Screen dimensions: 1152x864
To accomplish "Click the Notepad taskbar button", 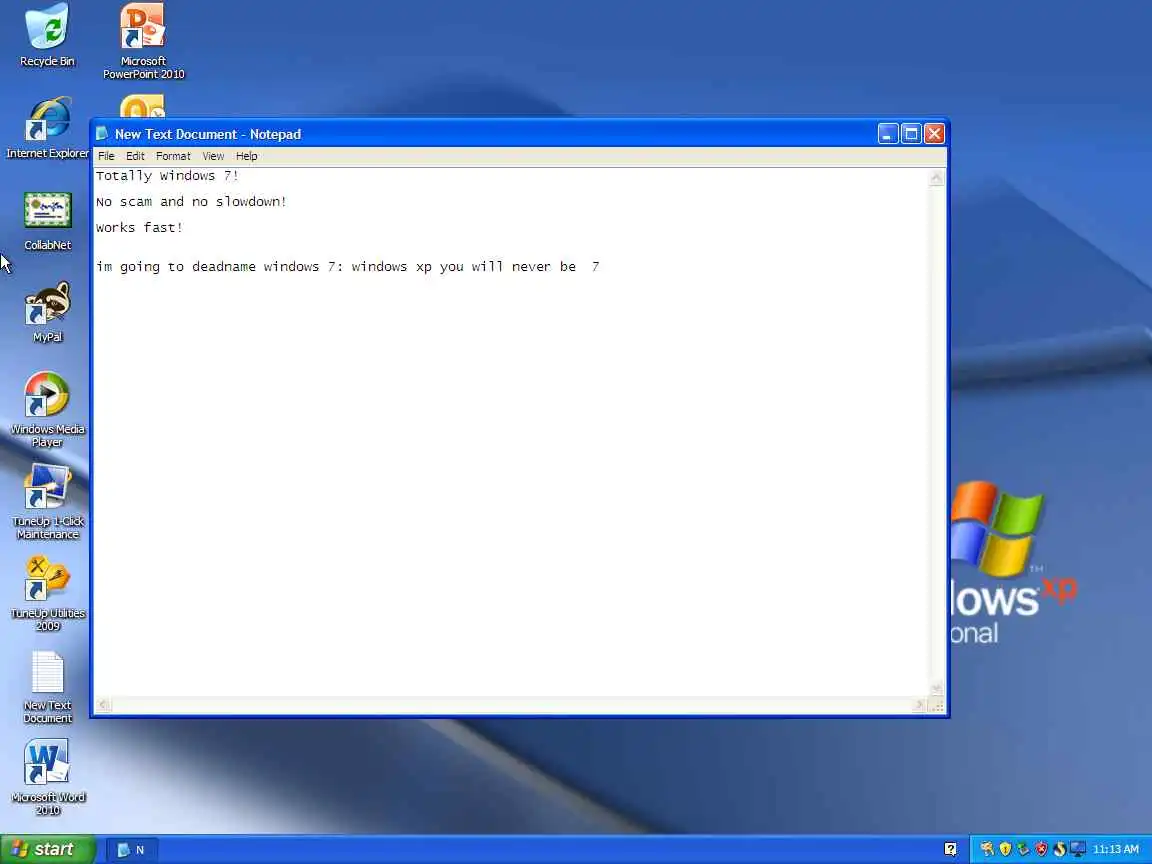I will 134,850.
